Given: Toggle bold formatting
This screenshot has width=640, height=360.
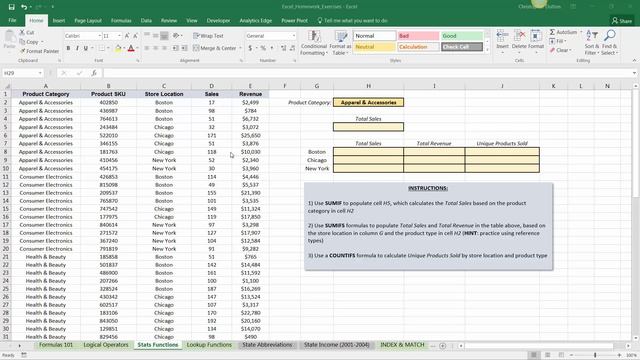Looking at the screenshot, I should click(68, 49).
